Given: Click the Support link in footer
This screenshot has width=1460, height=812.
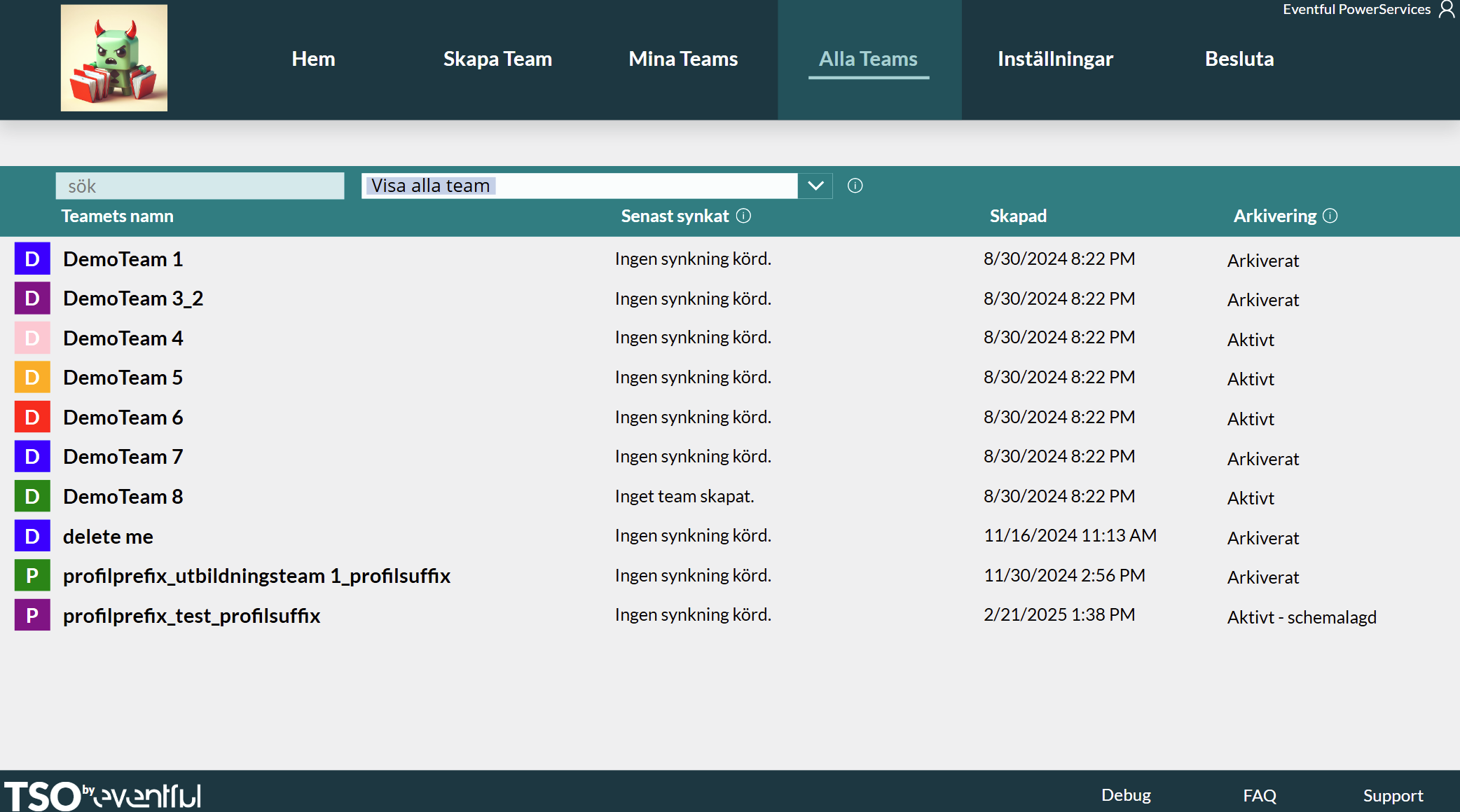Looking at the screenshot, I should coord(1392,796).
